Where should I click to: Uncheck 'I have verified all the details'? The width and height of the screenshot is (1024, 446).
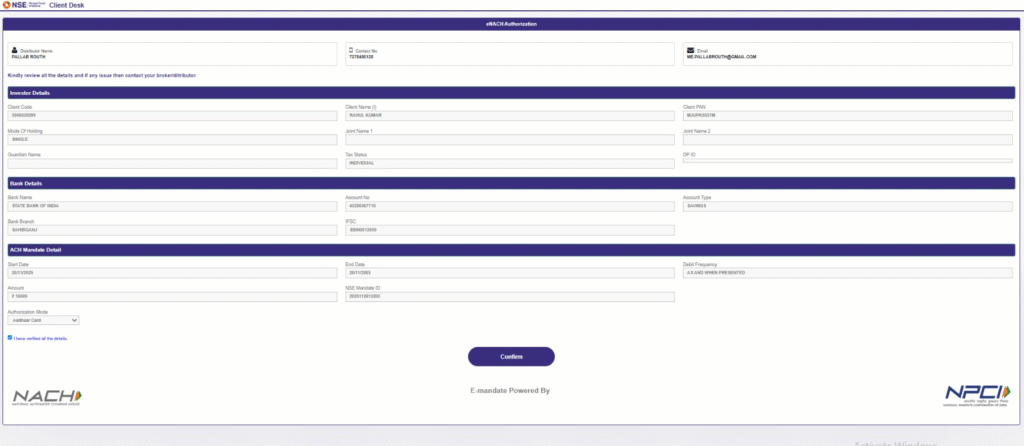click(10, 338)
